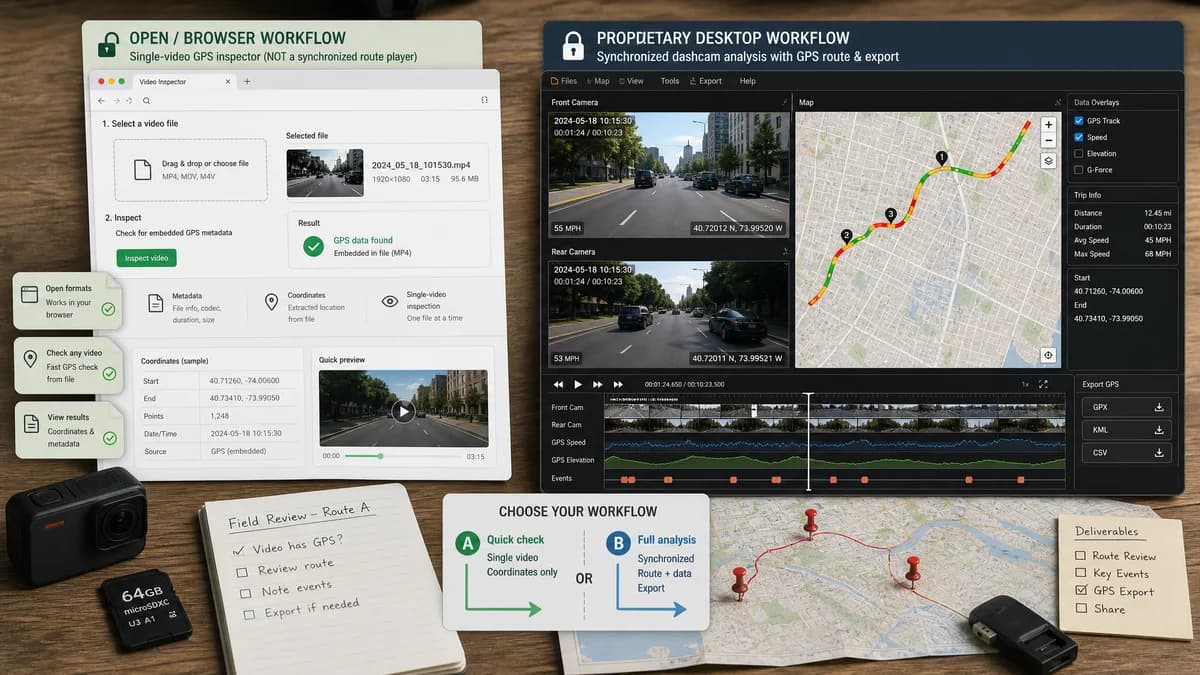Export GPS as KML
1200x675 pixels.
click(x=1127, y=430)
